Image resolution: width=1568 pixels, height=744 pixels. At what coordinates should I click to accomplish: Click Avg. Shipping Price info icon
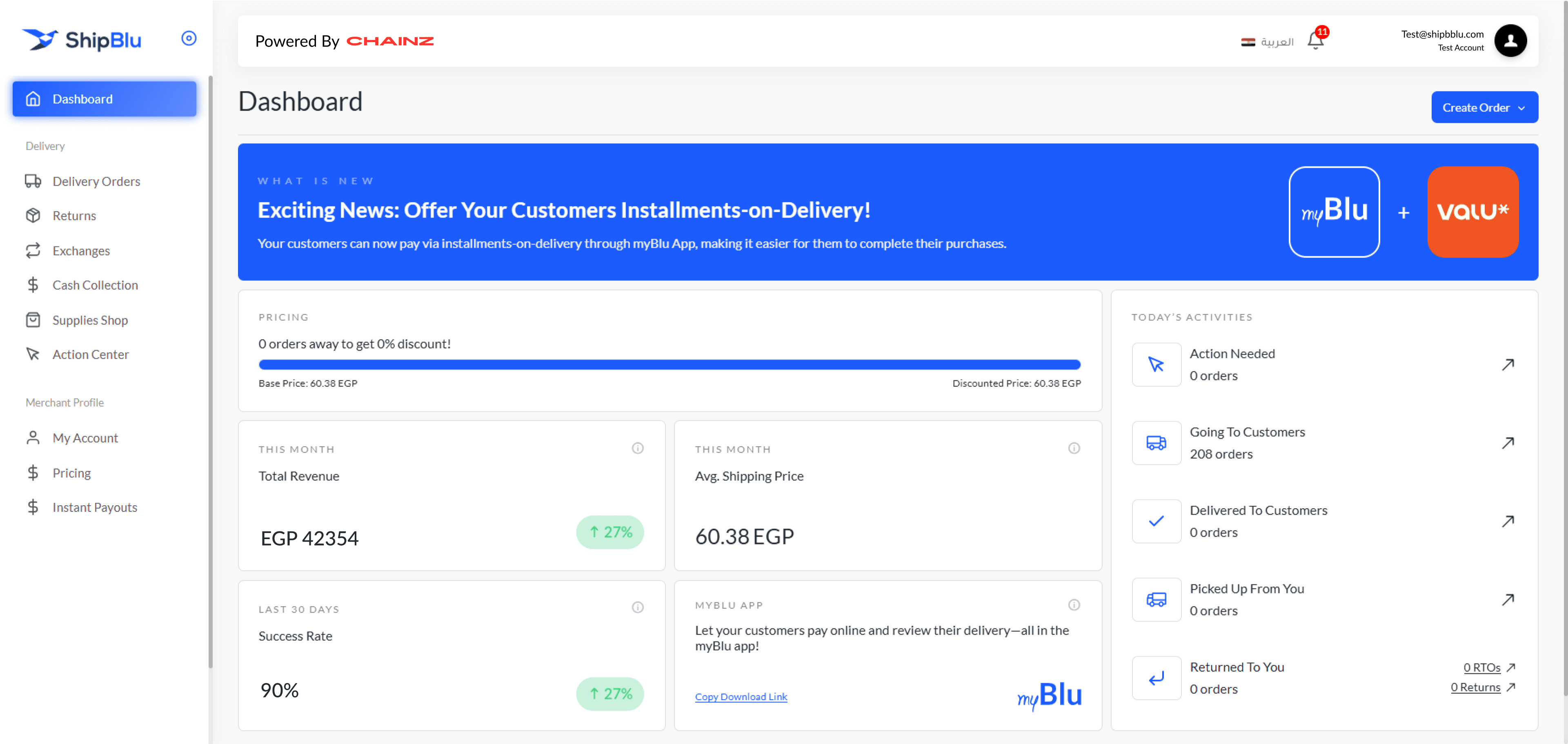click(x=1074, y=449)
